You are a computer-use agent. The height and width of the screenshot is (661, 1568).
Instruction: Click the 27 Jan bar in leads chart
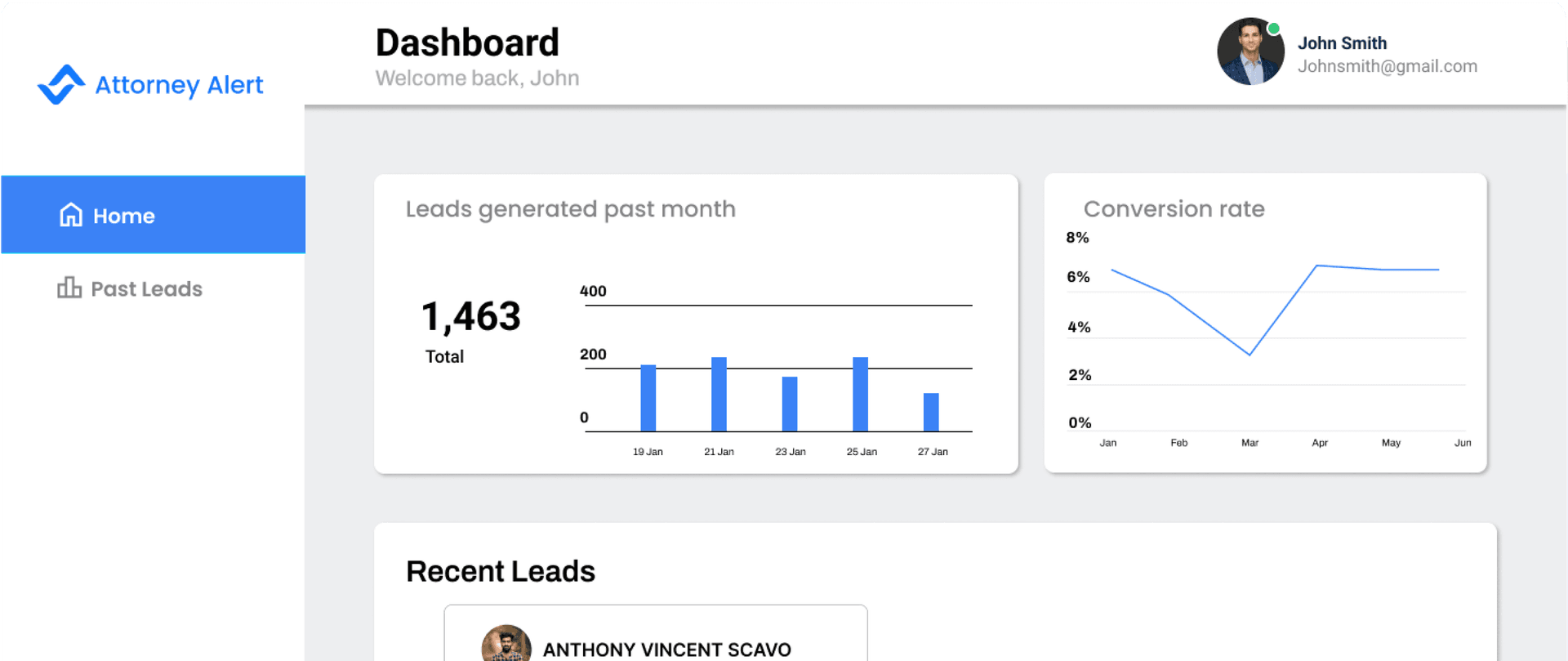pyautogui.click(x=931, y=412)
